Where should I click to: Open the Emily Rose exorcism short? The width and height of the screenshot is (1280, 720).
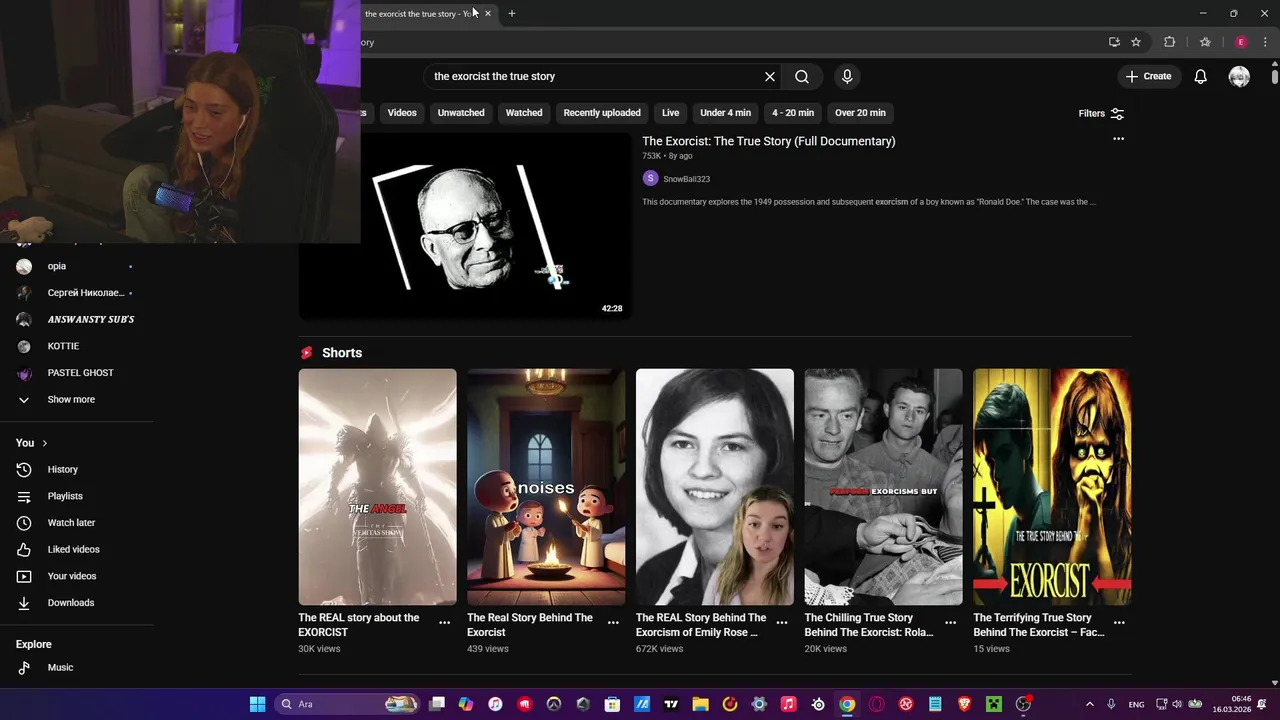click(715, 487)
